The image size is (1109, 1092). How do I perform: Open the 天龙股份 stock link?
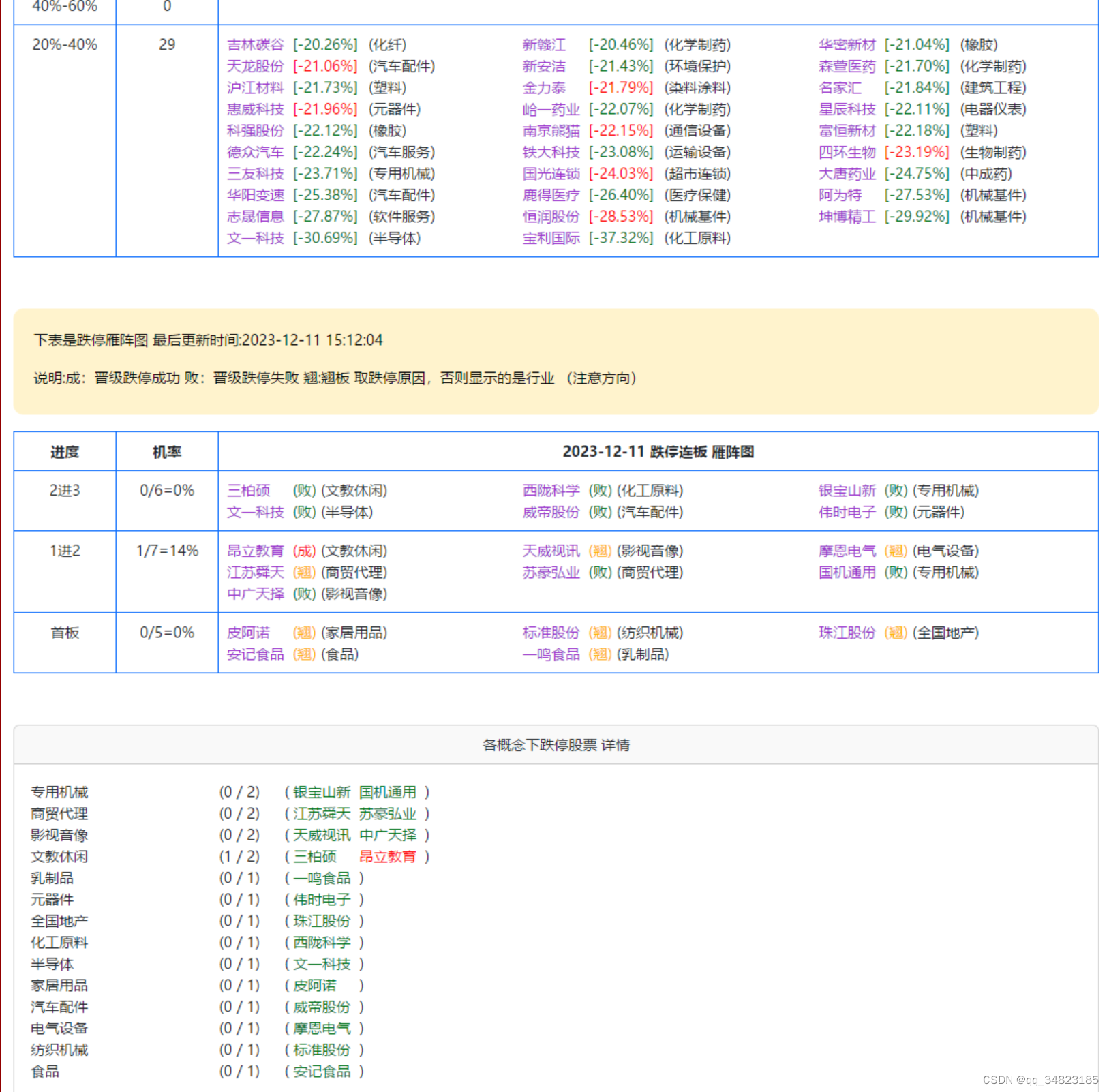coord(255,66)
